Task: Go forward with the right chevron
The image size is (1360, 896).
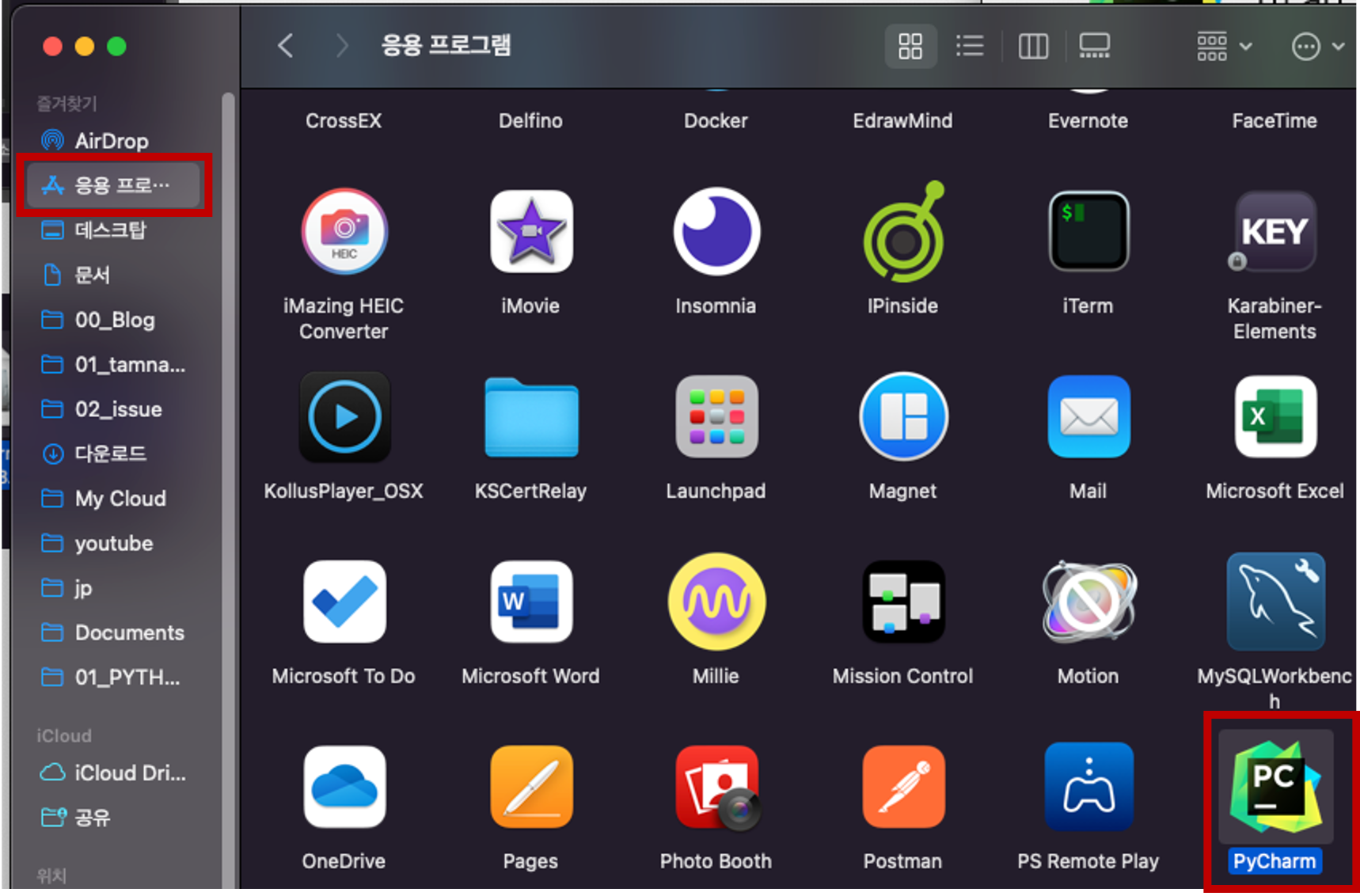Action: 341,46
